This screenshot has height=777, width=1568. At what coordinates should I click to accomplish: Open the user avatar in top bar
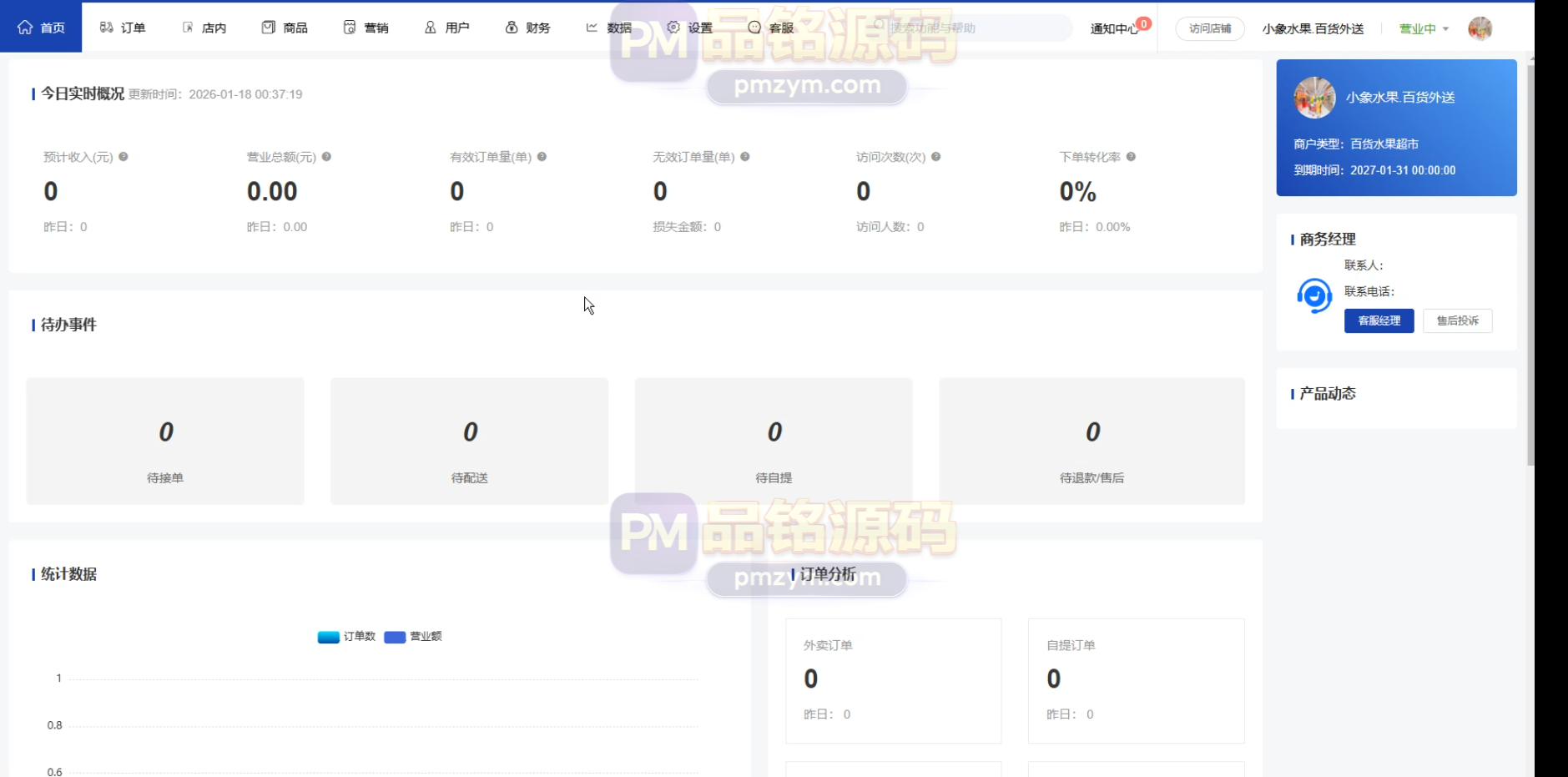click(x=1480, y=28)
